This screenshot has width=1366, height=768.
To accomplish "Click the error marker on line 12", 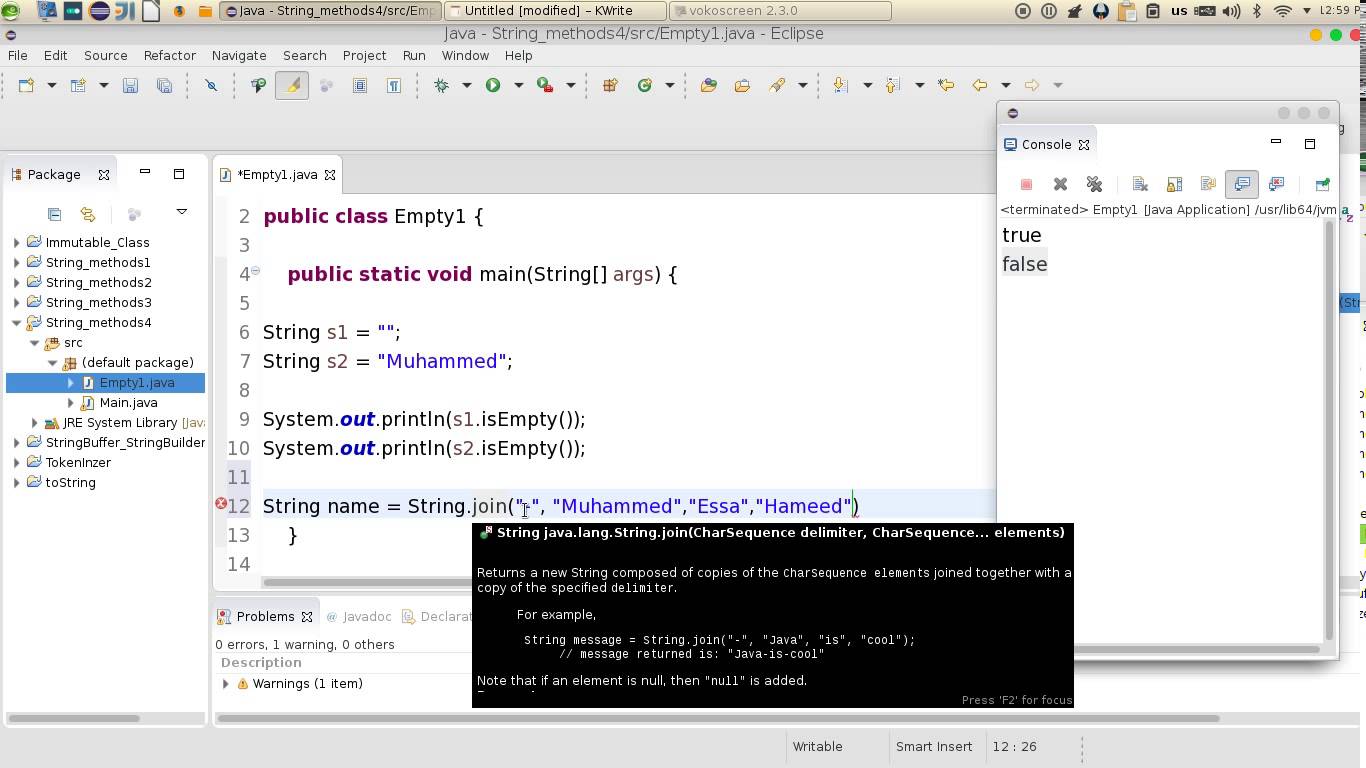I will coord(221,504).
